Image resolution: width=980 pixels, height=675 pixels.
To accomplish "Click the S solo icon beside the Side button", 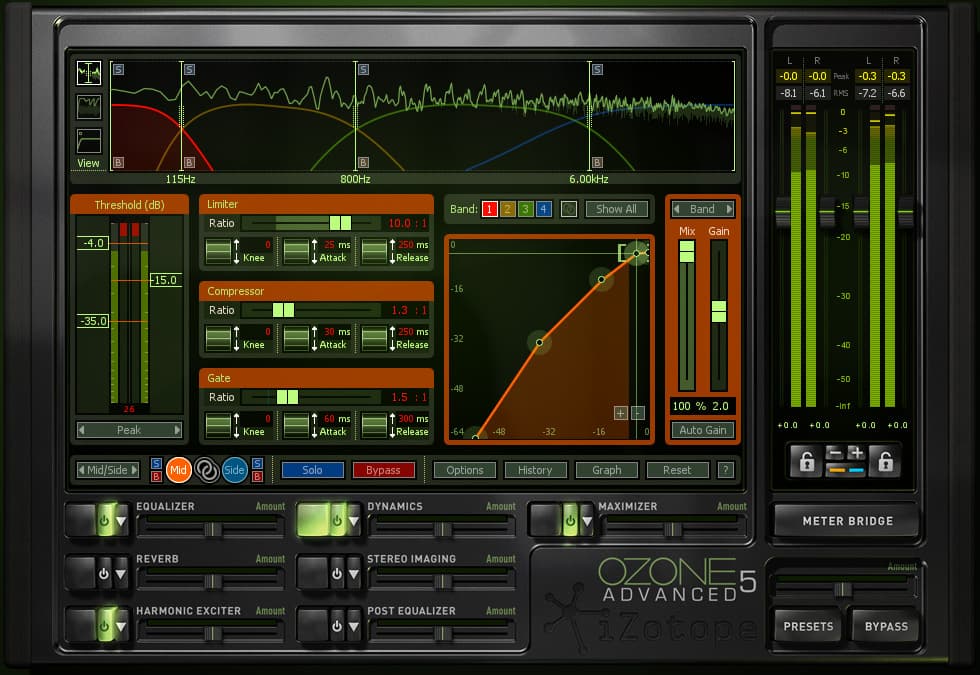I will coord(257,463).
